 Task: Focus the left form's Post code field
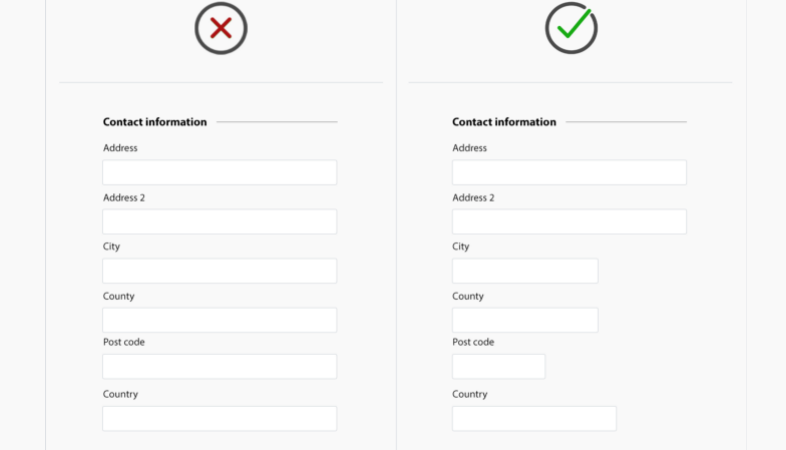[x=220, y=366]
